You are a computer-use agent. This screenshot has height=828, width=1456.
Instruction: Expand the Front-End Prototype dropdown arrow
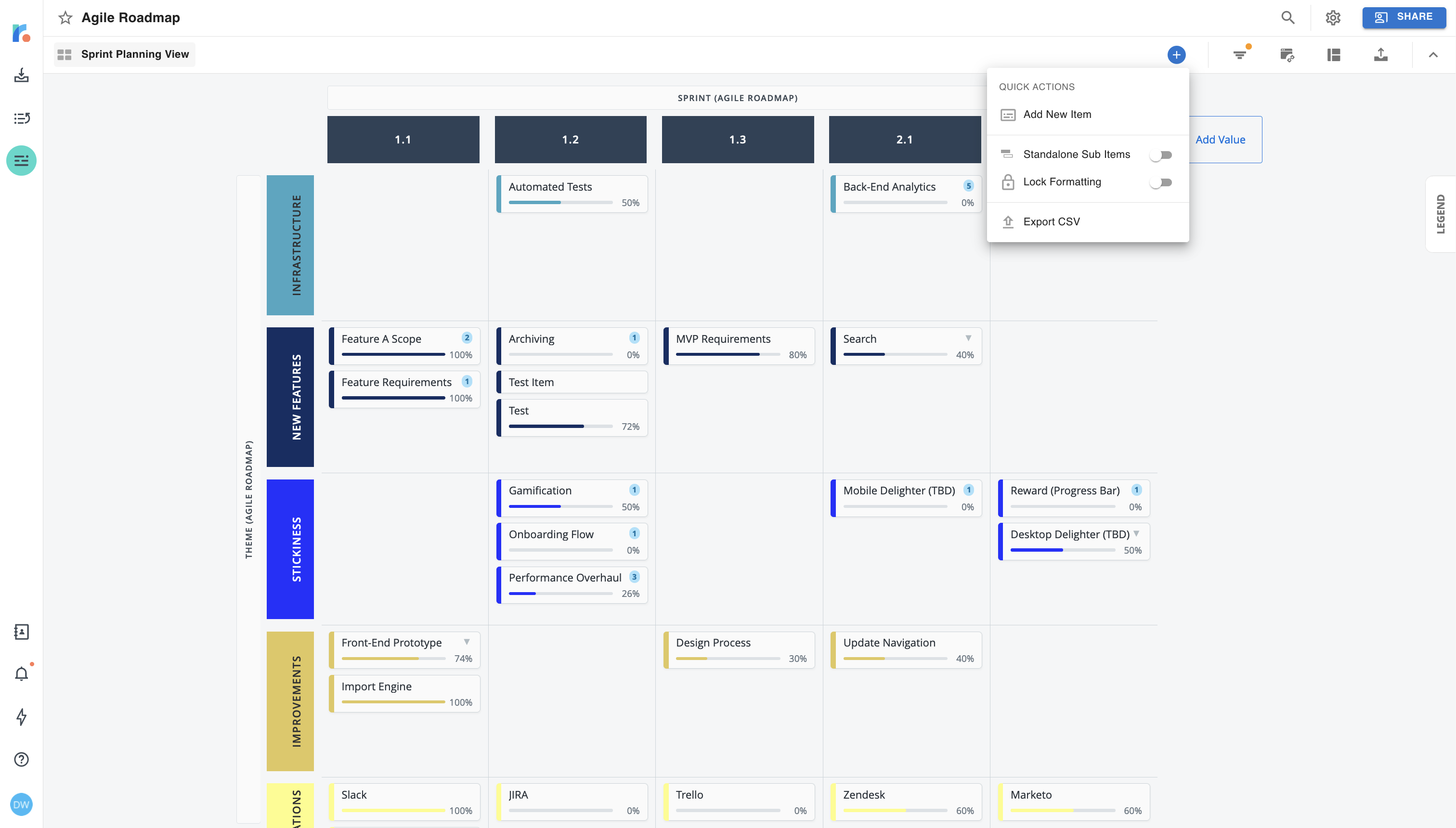(467, 642)
